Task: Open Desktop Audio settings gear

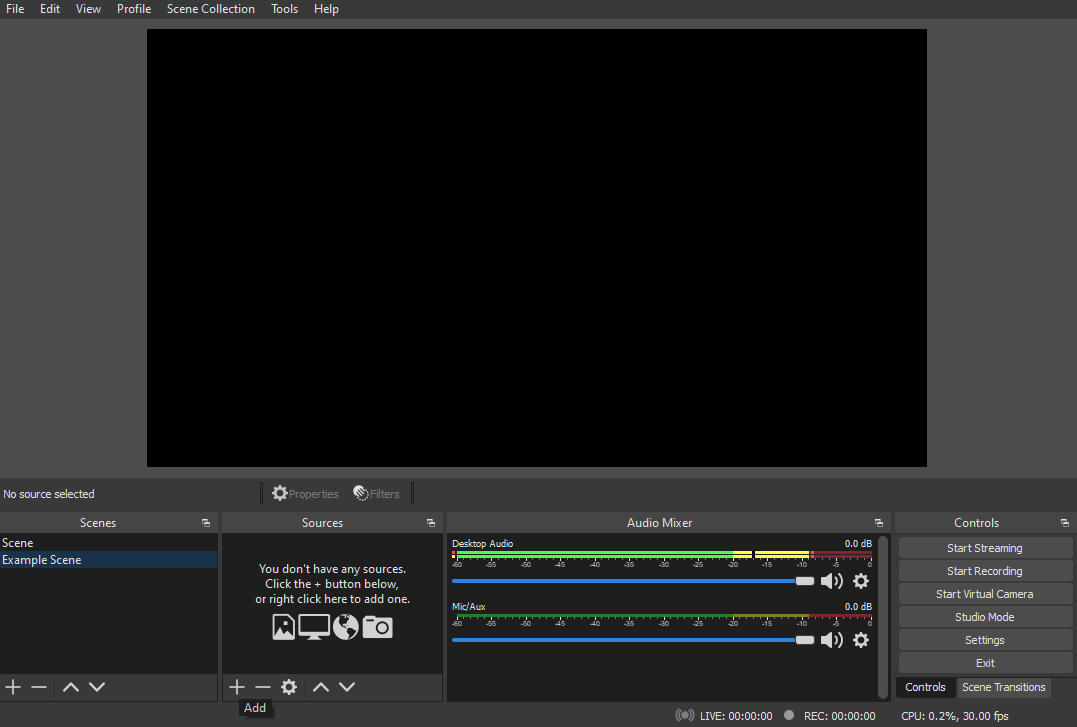Action: pos(861,581)
